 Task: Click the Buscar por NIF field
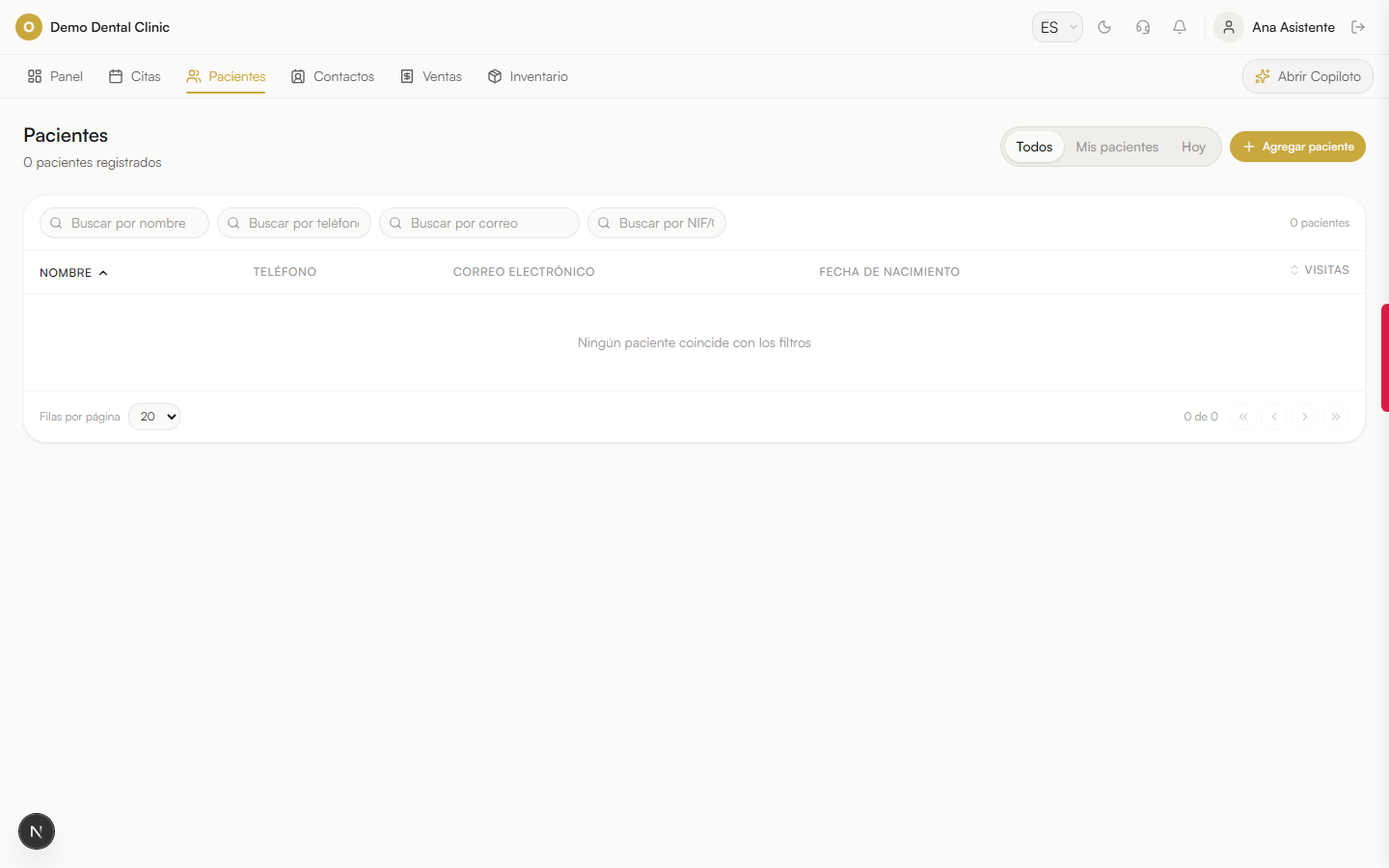pyautogui.click(x=657, y=223)
